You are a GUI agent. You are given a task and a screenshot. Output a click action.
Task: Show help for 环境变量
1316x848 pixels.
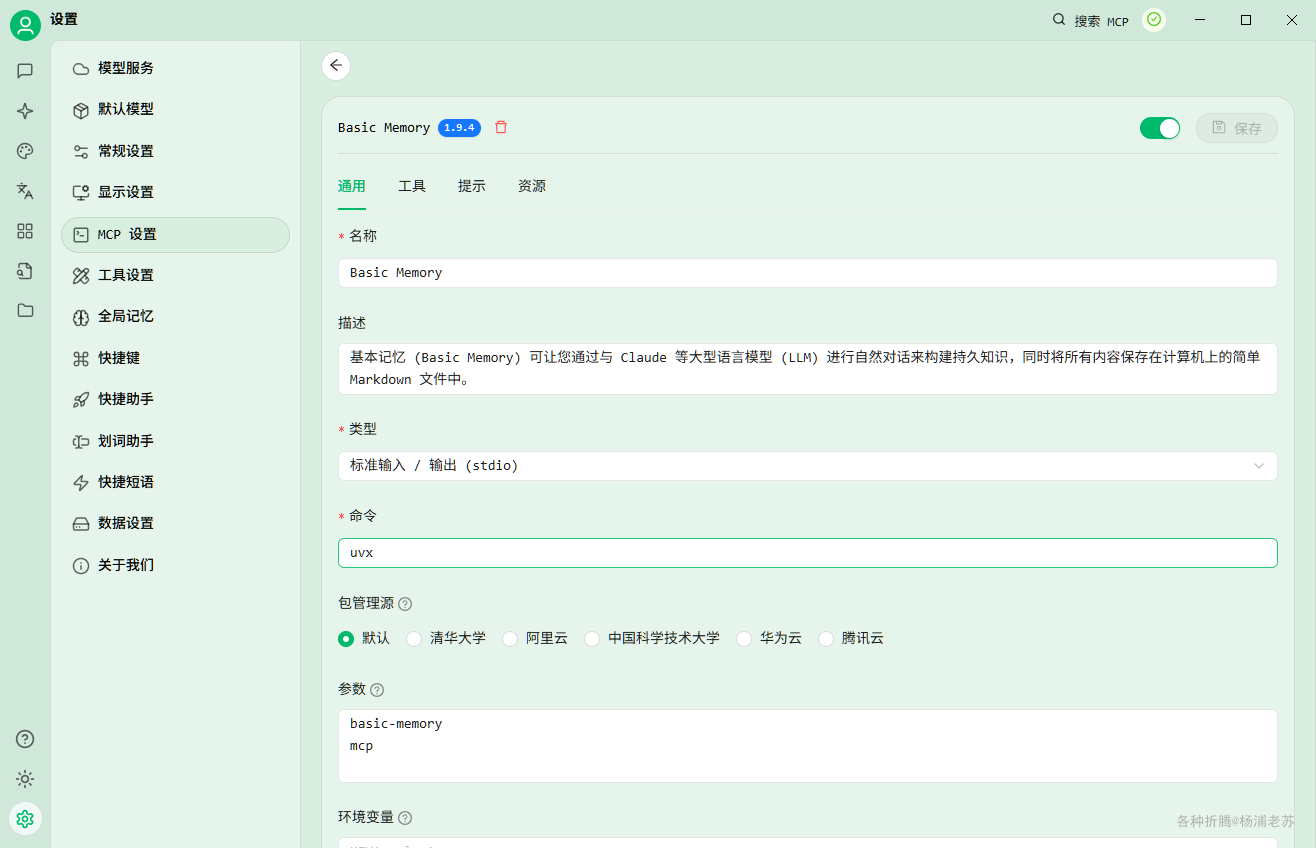click(x=405, y=818)
